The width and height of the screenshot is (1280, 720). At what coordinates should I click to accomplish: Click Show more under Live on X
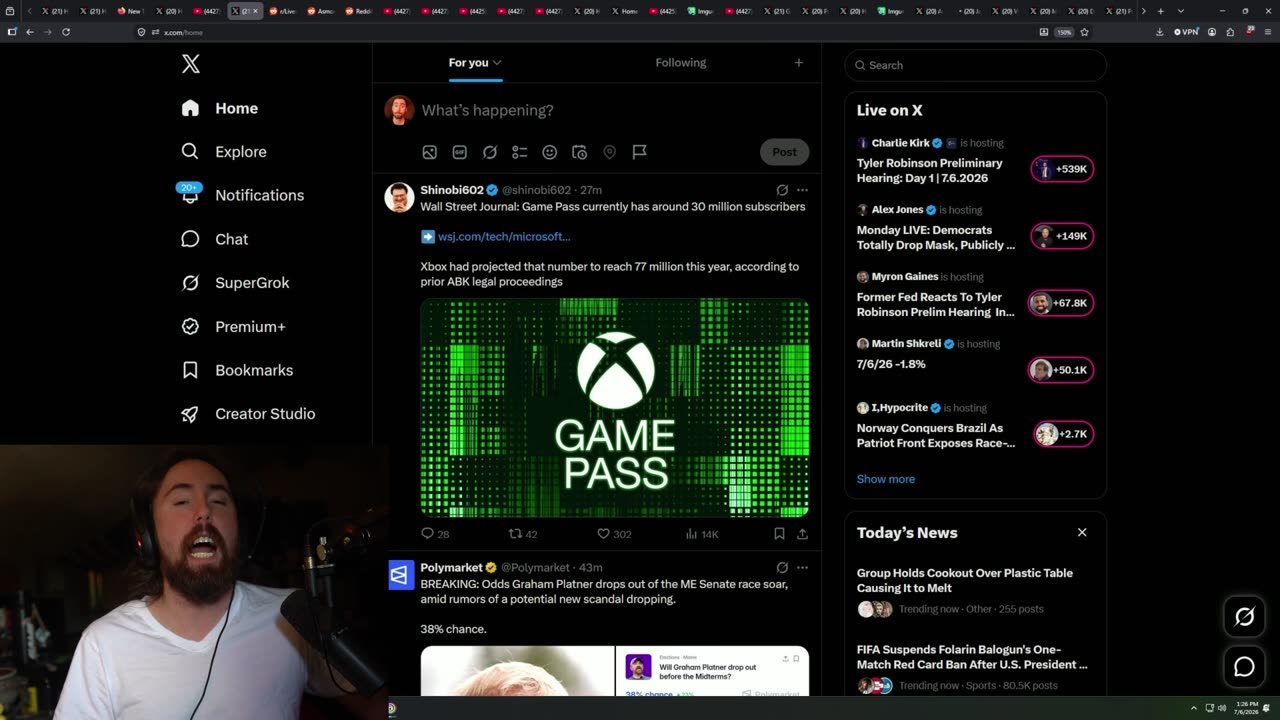click(x=885, y=479)
